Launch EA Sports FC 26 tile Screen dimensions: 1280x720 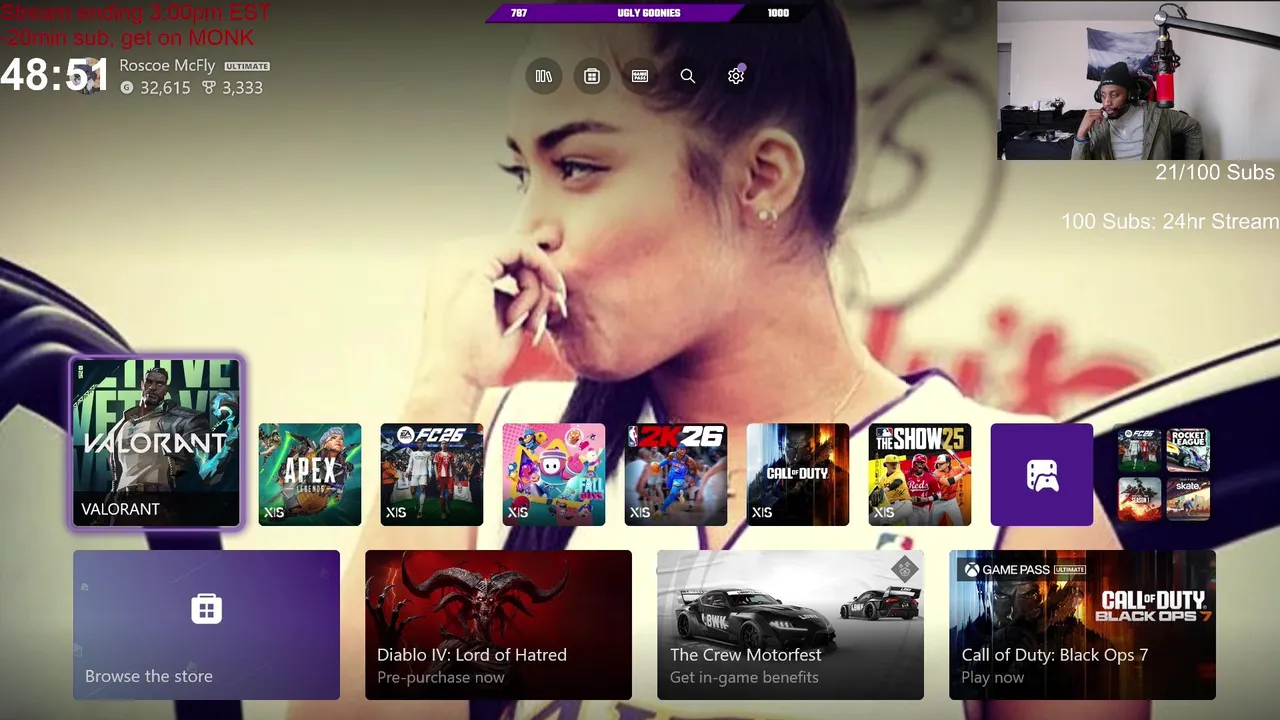(x=432, y=475)
